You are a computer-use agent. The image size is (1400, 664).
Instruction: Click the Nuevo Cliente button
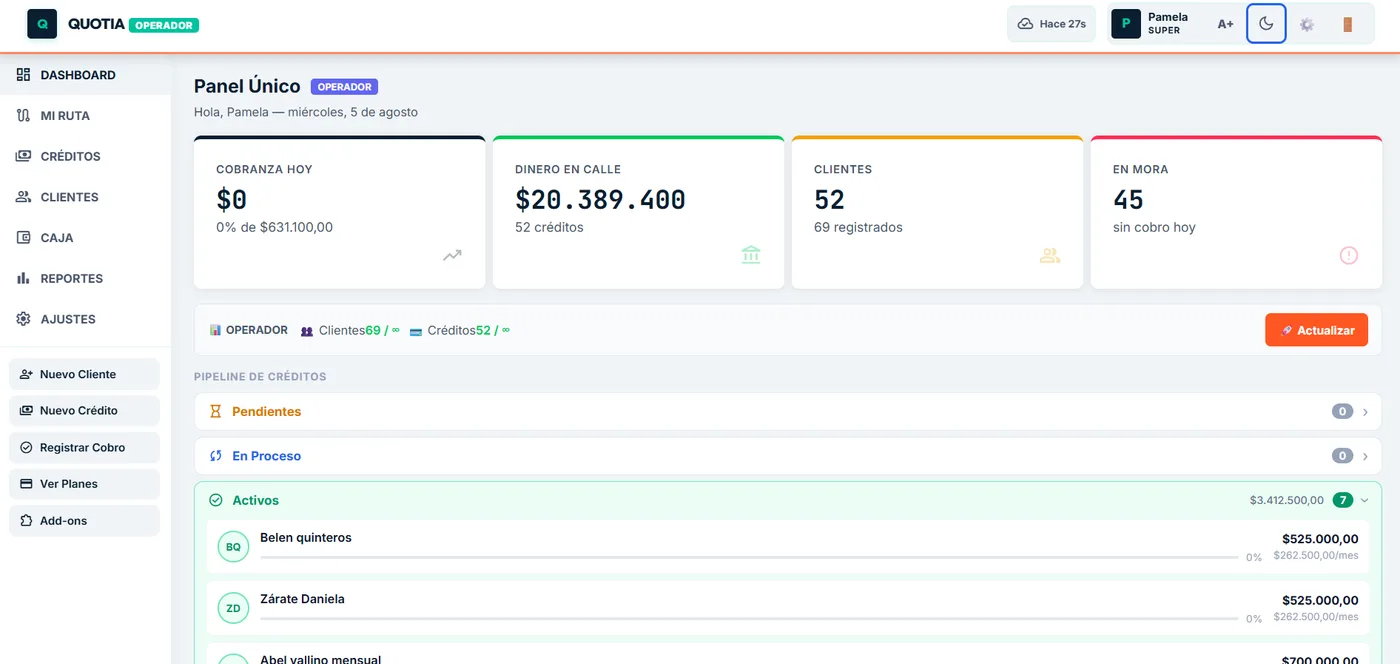coord(84,374)
